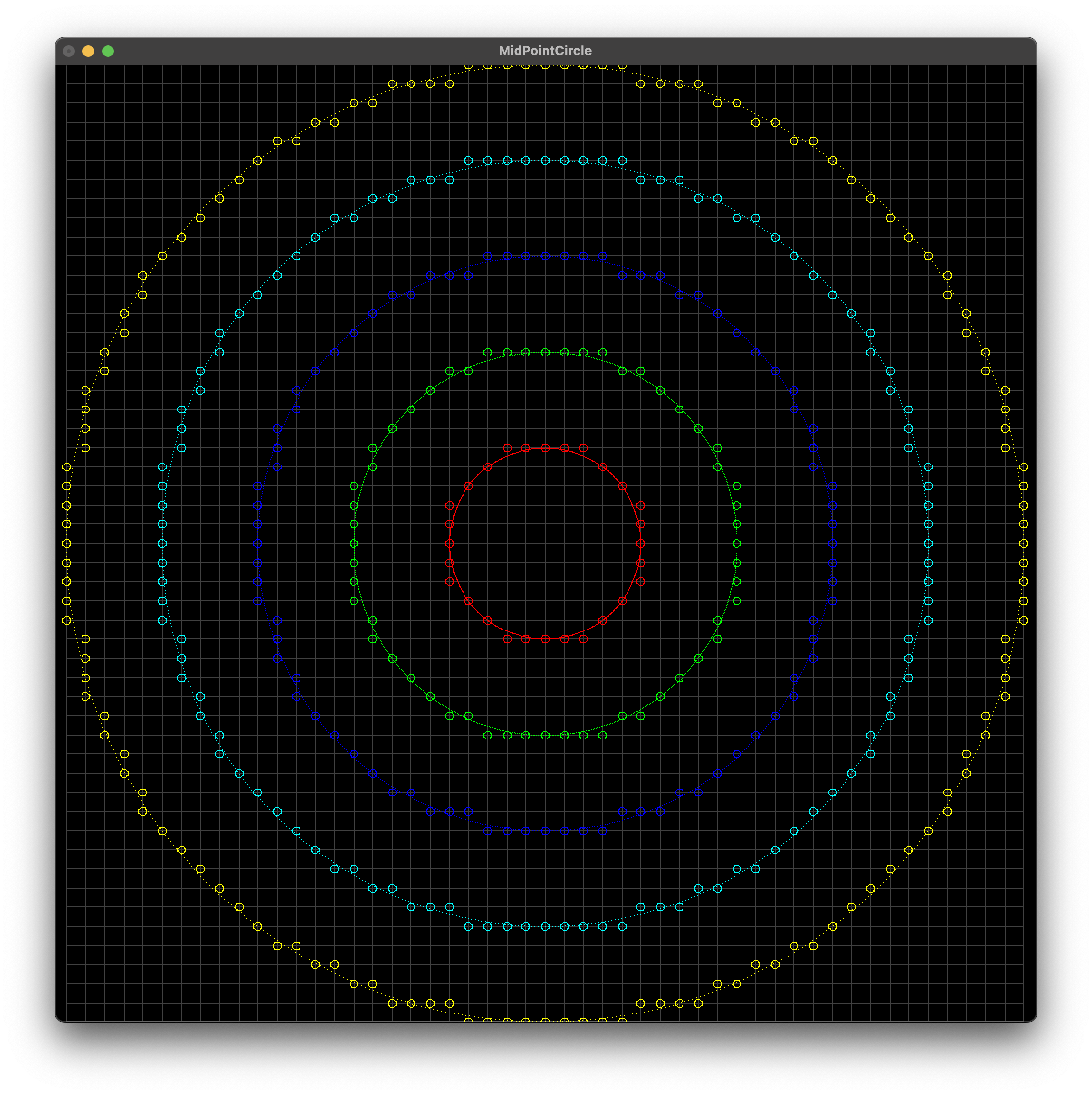This screenshot has width=1092, height=1095.
Task: Click the rightmost middle marker of the green circle
Action: pos(737,544)
